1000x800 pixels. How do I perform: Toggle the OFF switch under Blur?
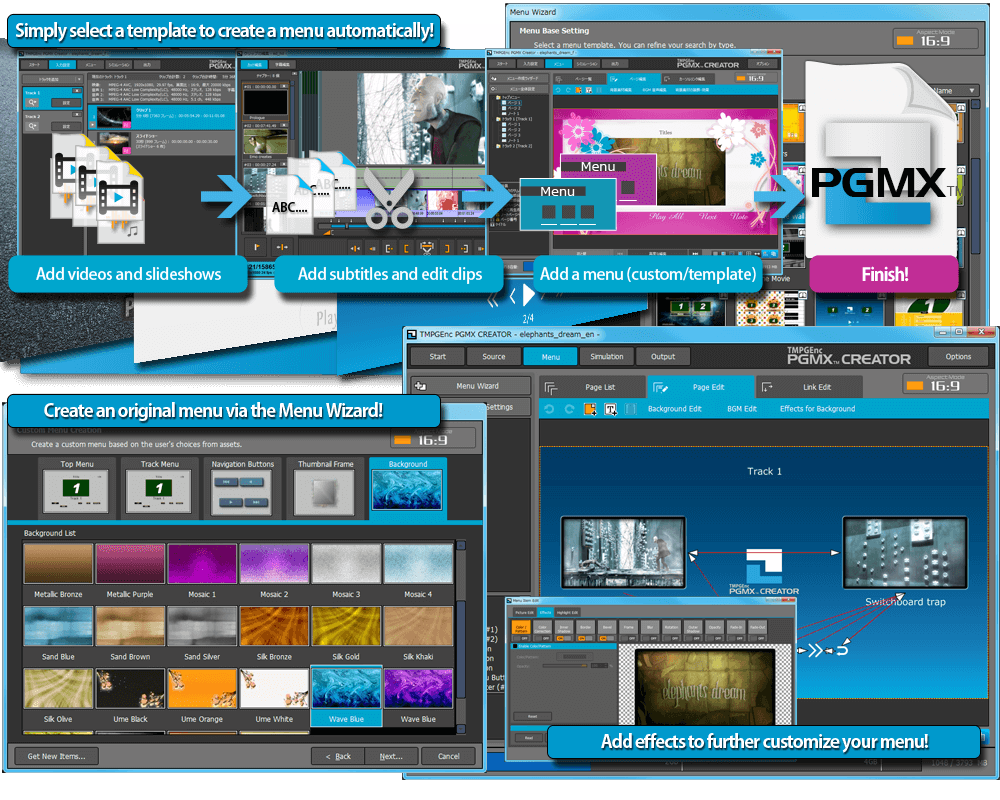(x=650, y=638)
